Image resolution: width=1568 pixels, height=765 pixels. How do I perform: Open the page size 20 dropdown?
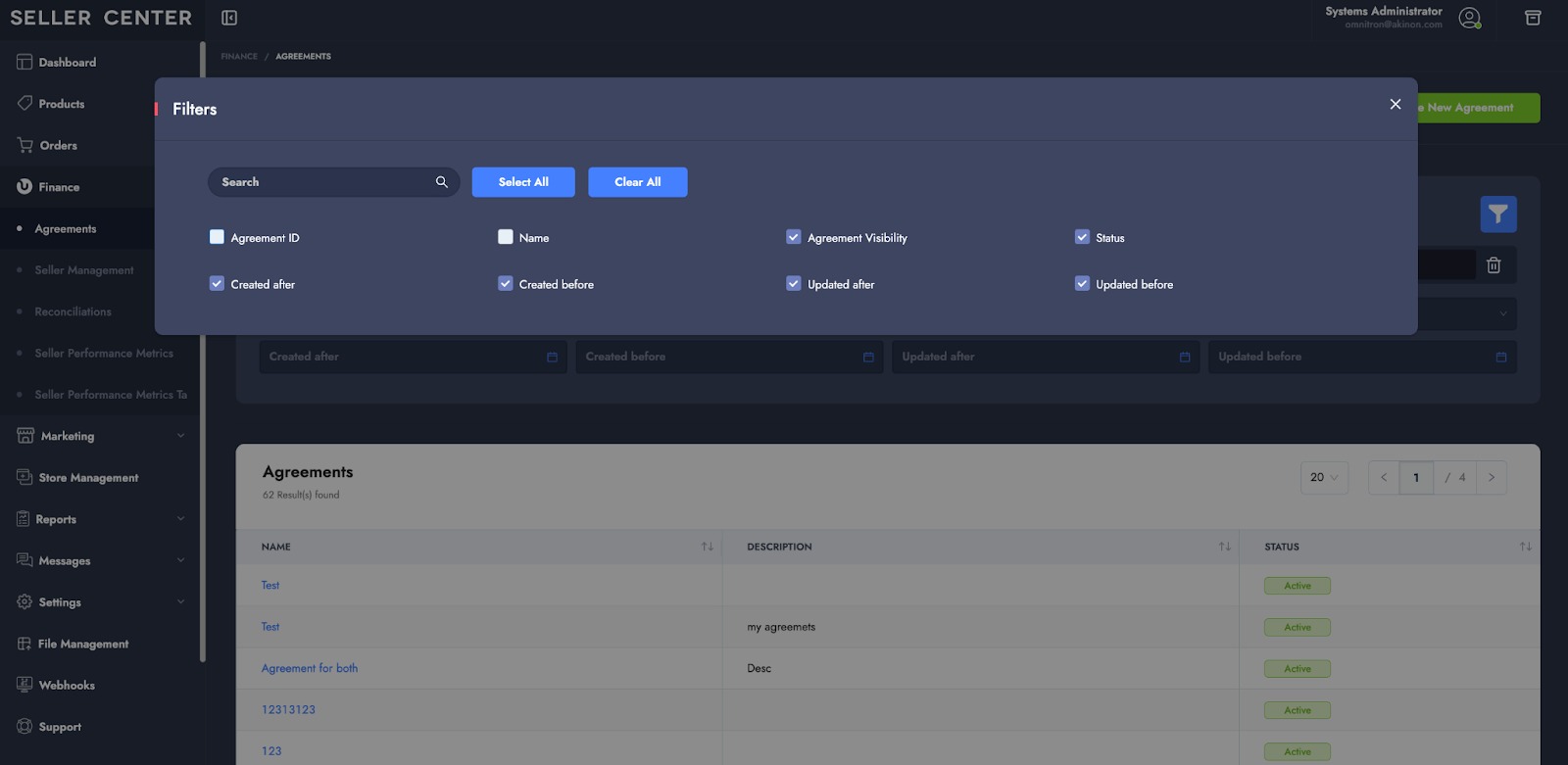click(1324, 478)
